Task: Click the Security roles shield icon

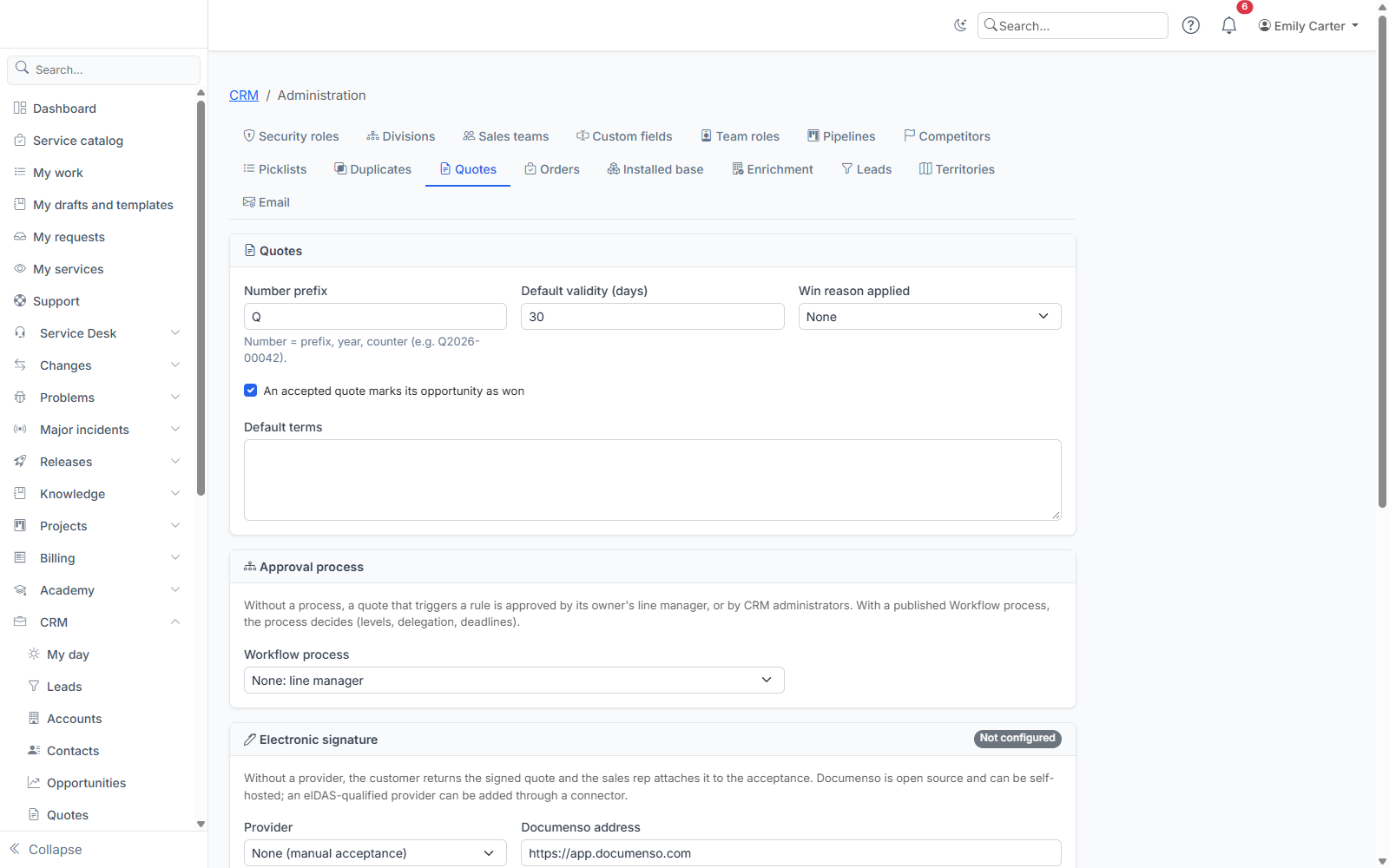Action: 249,135
